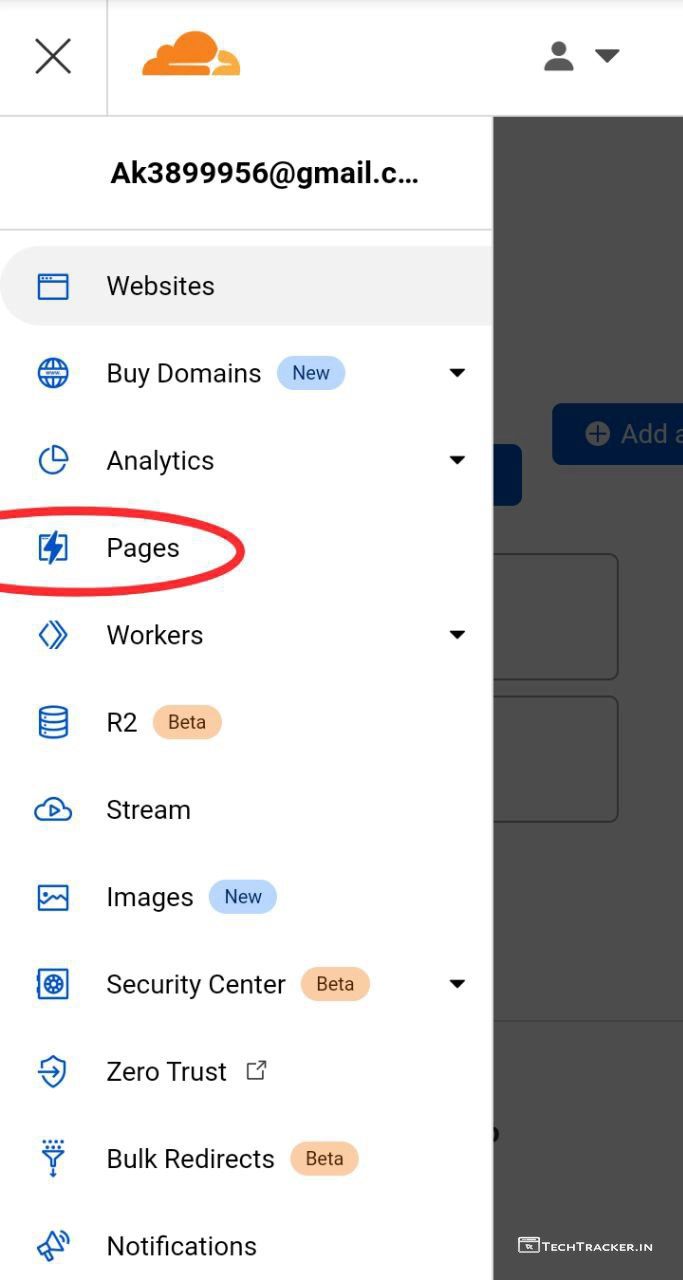Select the account email header

click(x=264, y=174)
